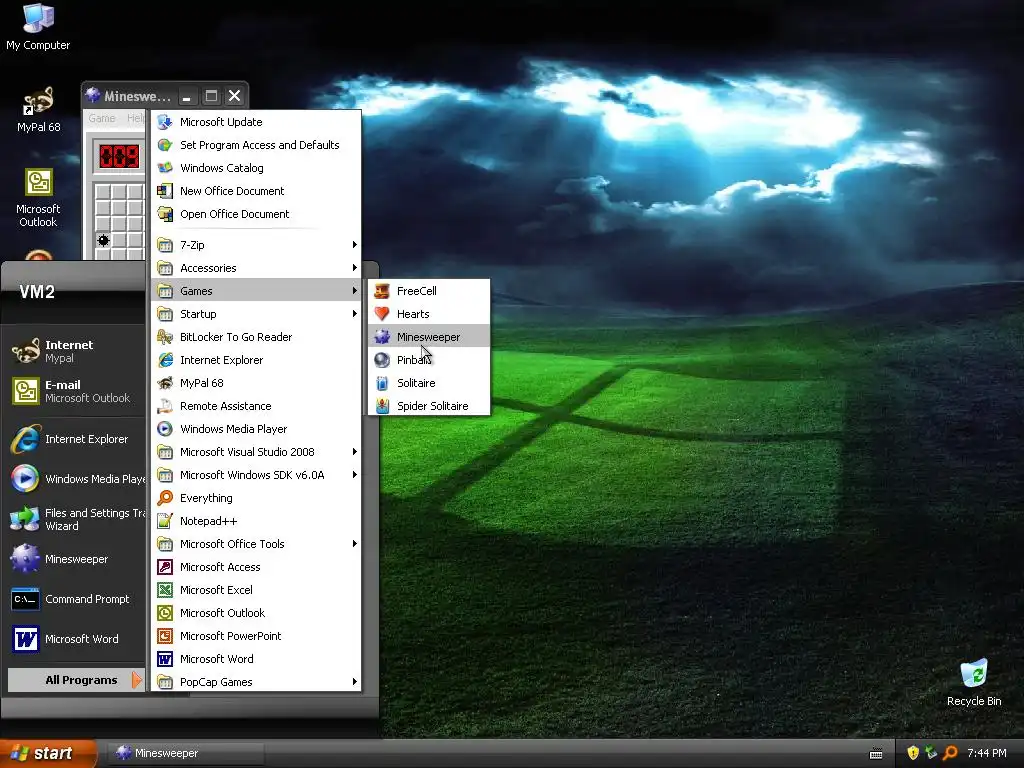Launch Windows Media Player from All Programs list

256,429
